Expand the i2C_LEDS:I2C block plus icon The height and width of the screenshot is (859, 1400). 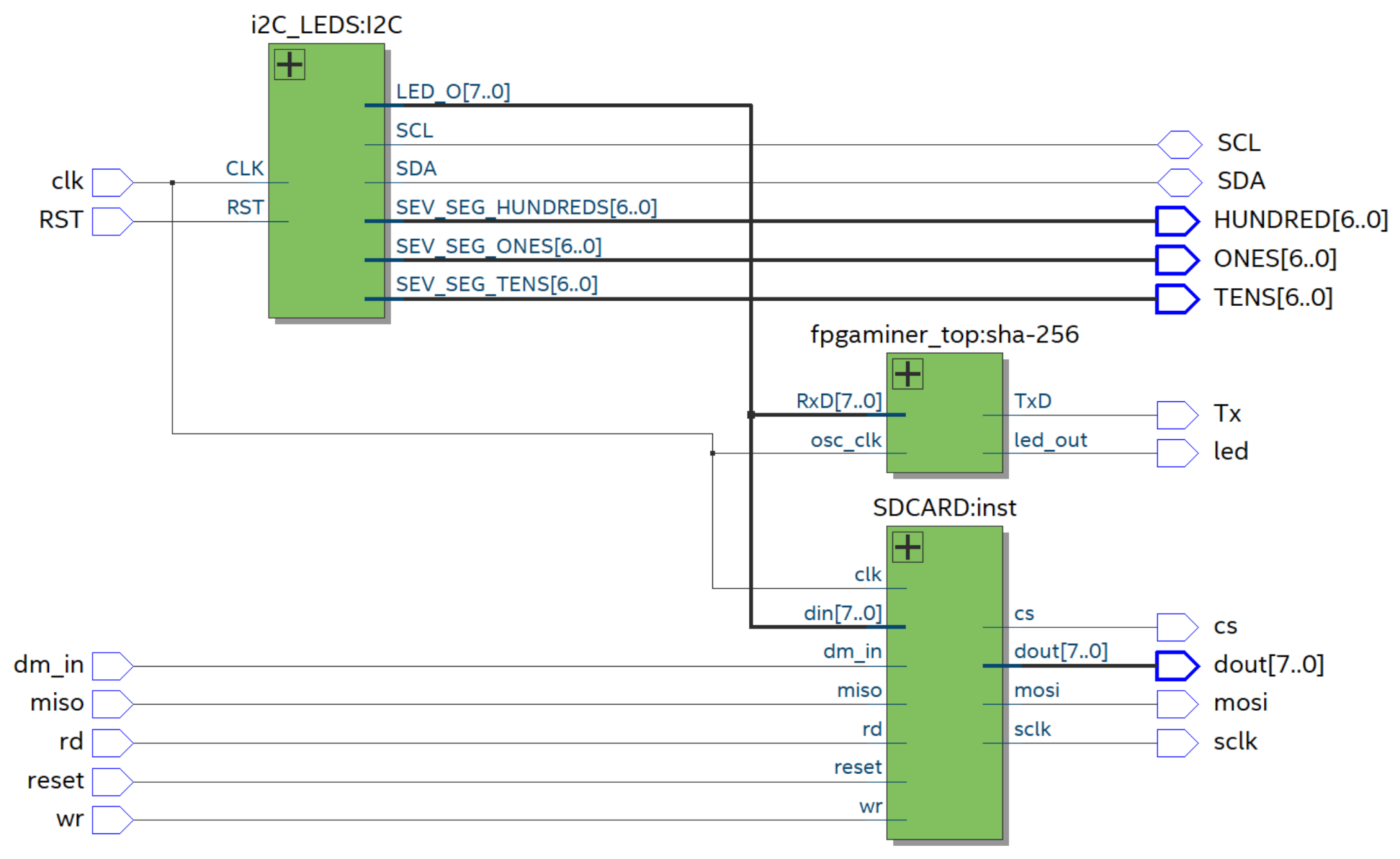(289, 64)
